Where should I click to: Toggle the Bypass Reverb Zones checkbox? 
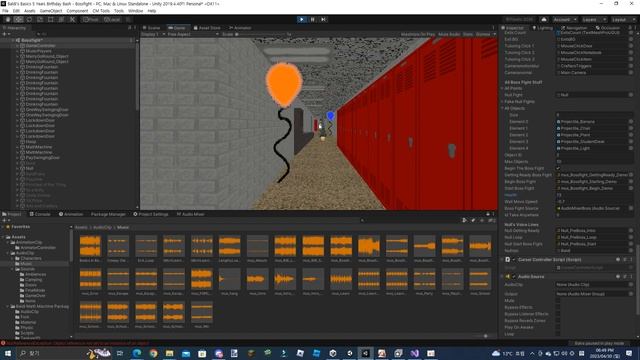click(x=558, y=321)
